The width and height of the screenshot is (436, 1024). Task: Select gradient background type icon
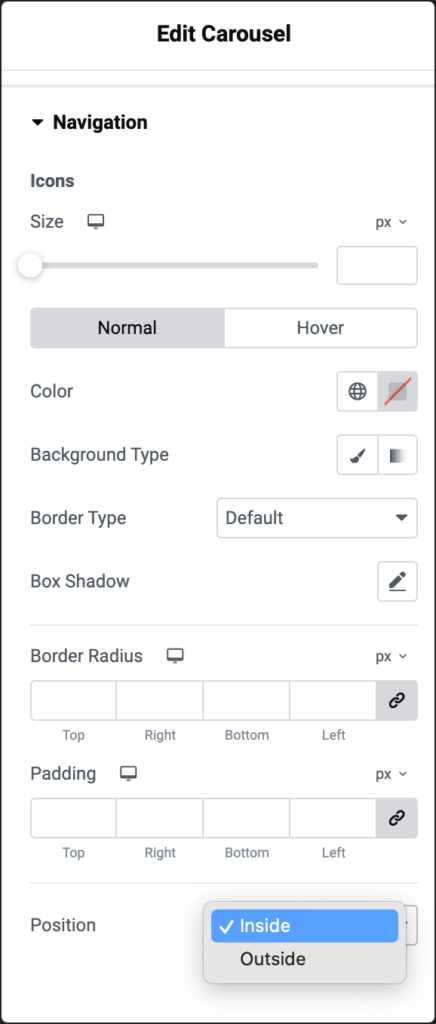397,455
